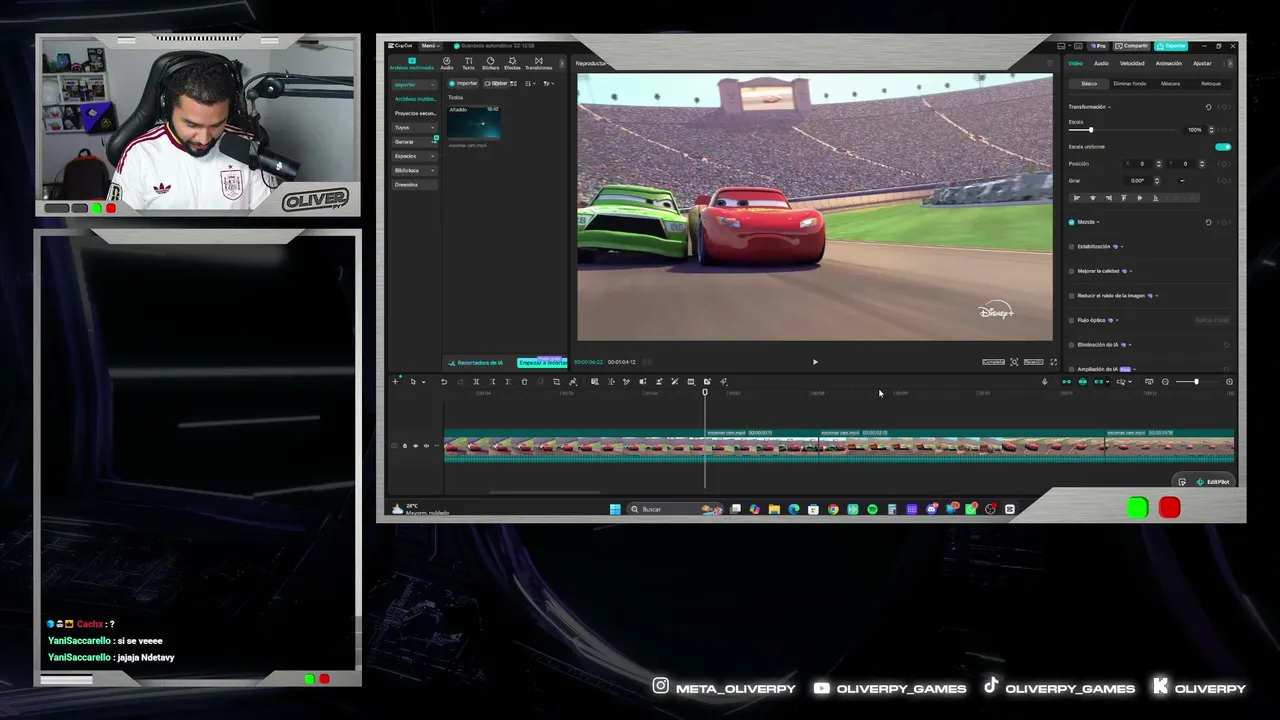Show more tools with the arrow
This screenshot has height=720, width=1280.
(562, 63)
